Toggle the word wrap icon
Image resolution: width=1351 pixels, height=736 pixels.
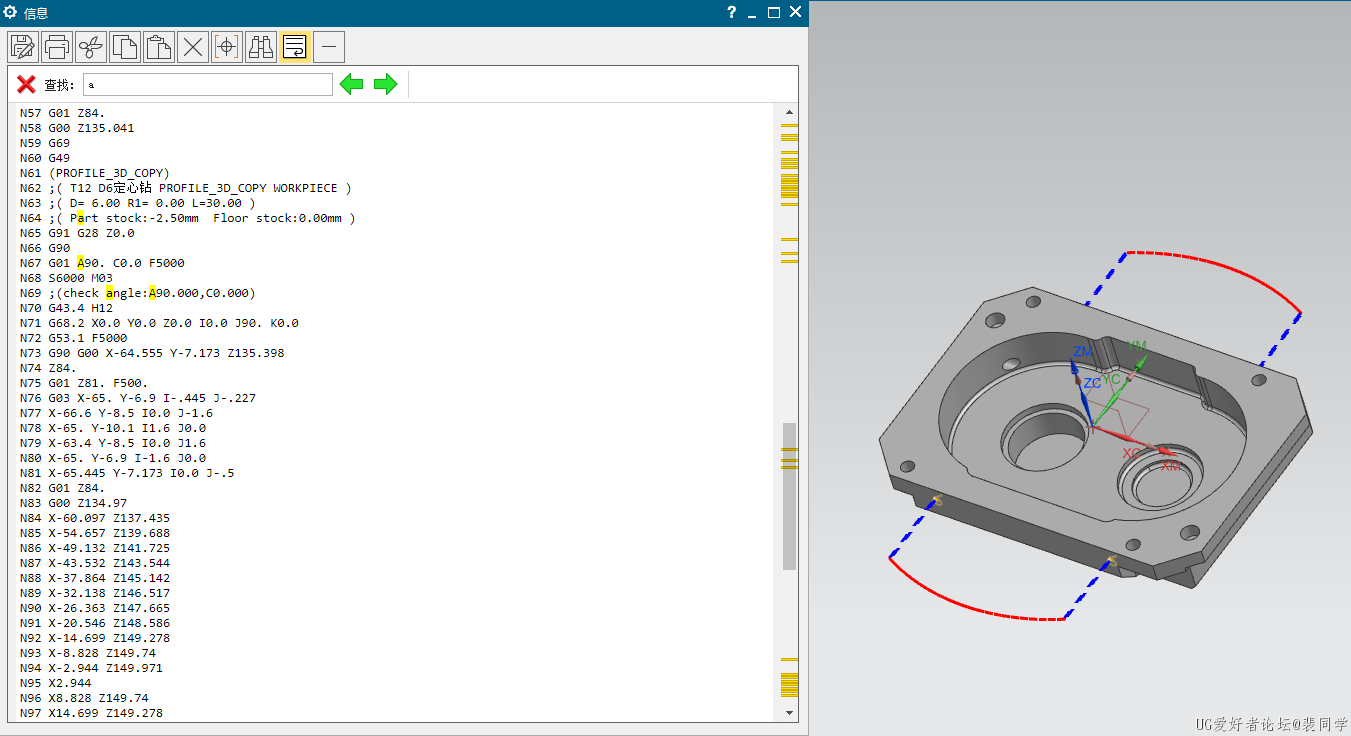295,46
